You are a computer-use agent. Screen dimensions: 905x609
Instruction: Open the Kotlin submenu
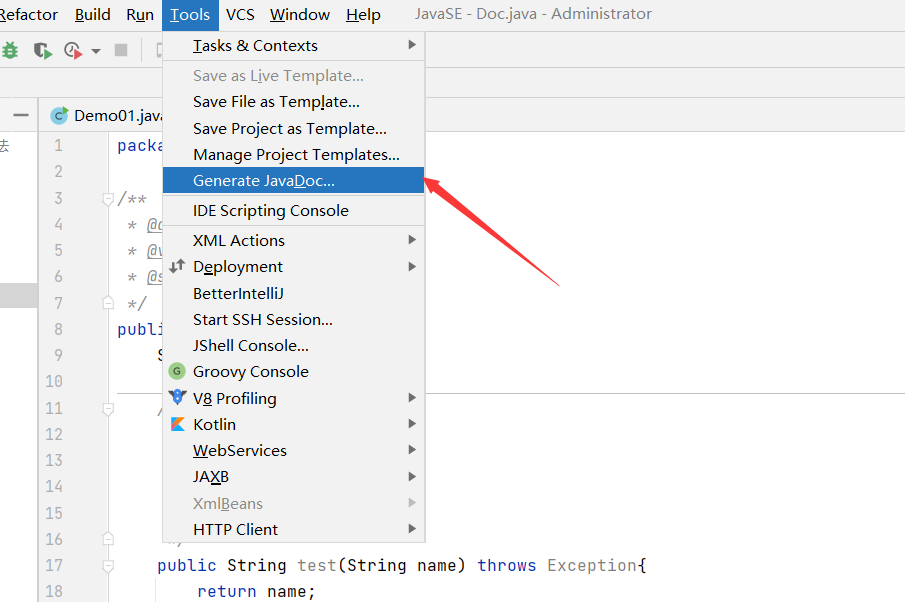[x=294, y=424]
